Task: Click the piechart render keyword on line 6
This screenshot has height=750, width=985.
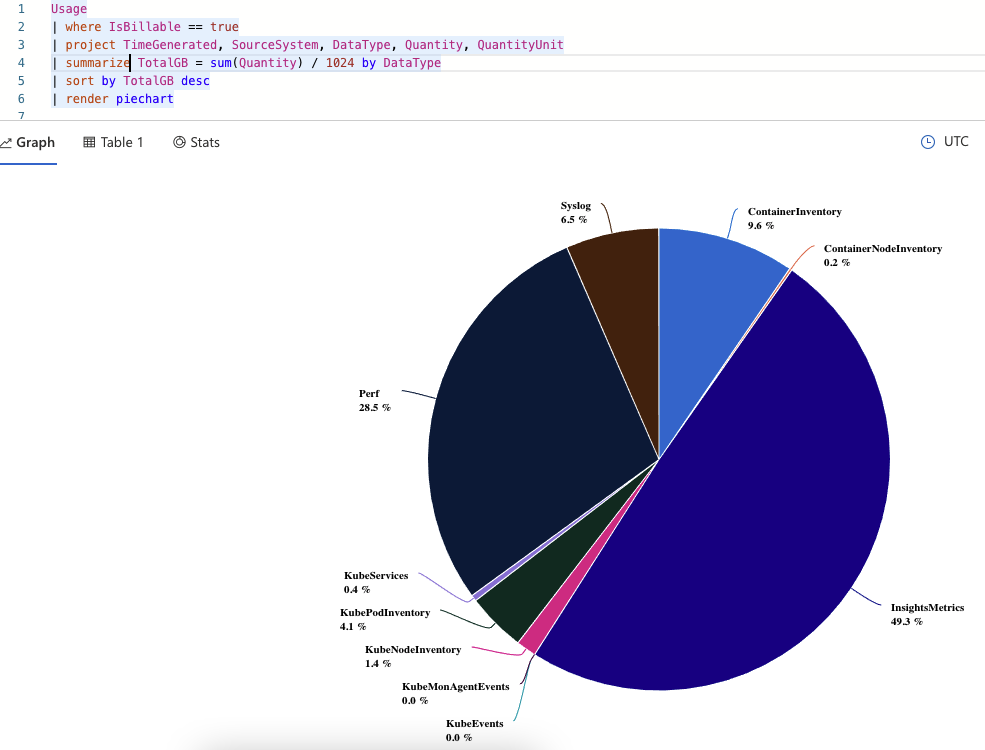Action: 144,99
